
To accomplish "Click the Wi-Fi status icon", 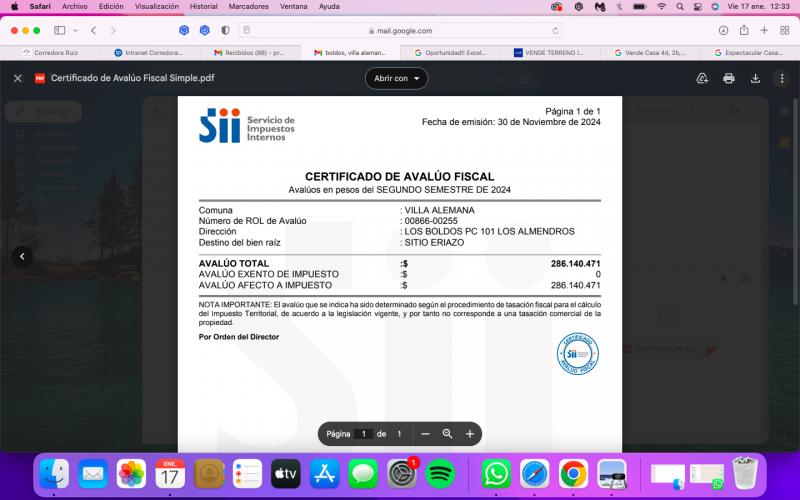I will 662,7.
